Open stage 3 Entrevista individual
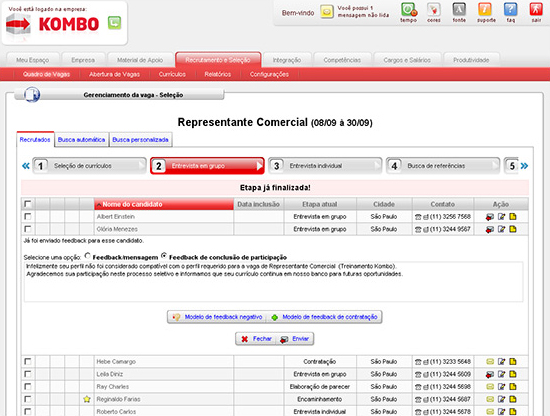Screen dimensions: 550x416 coord(325,166)
